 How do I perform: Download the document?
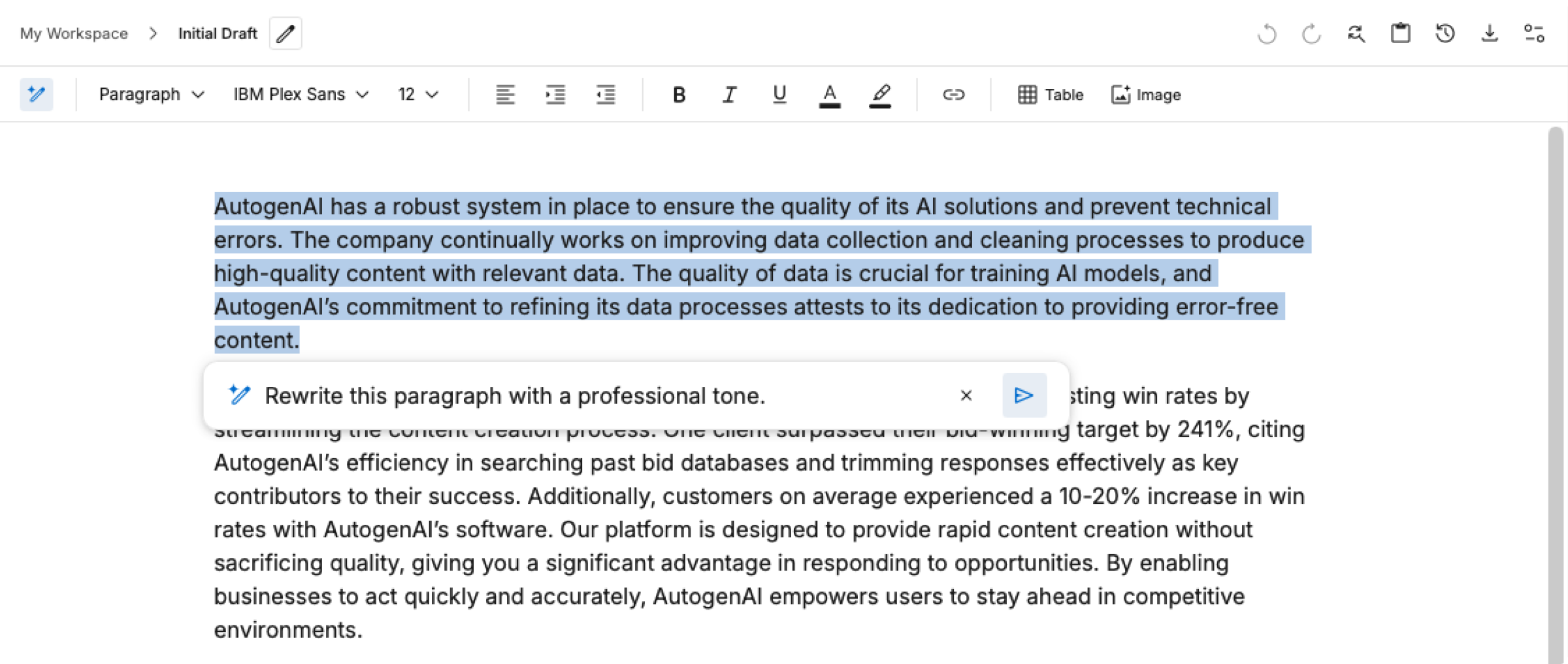pyautogui.click(x=1490, y=33)
